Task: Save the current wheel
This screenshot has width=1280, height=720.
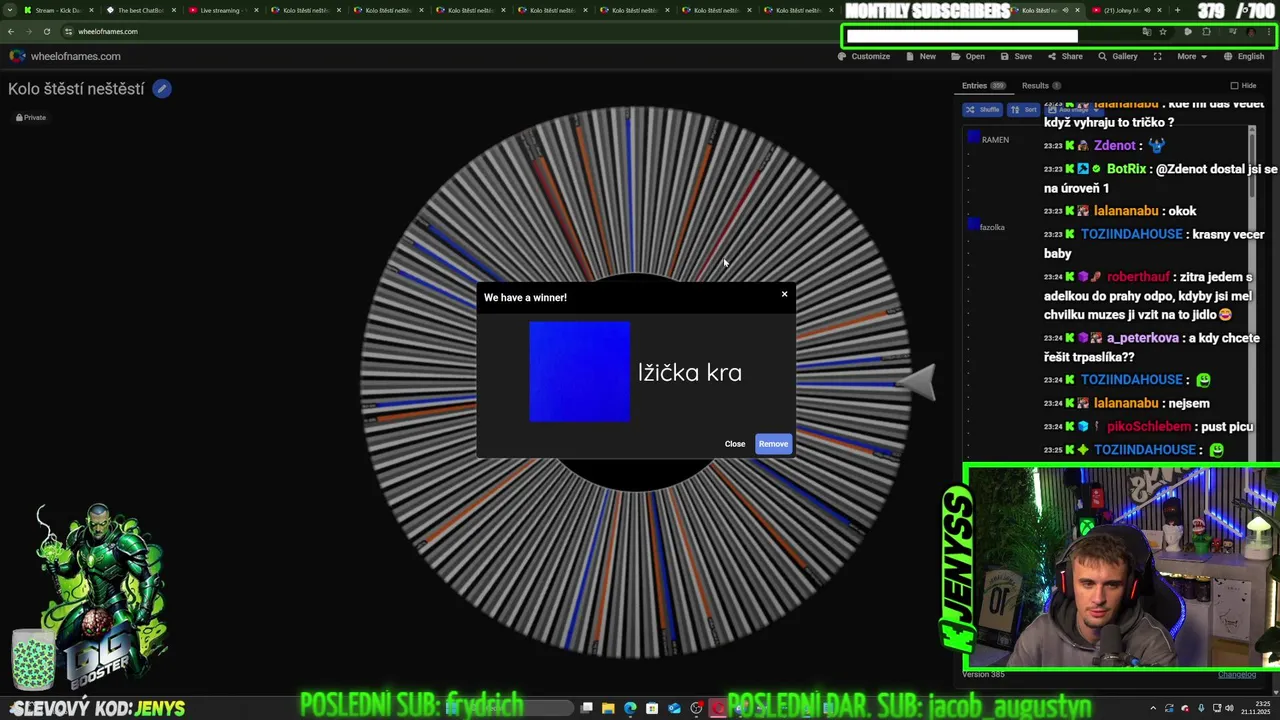Action: pyautogui.click(x=1016, y=56)
